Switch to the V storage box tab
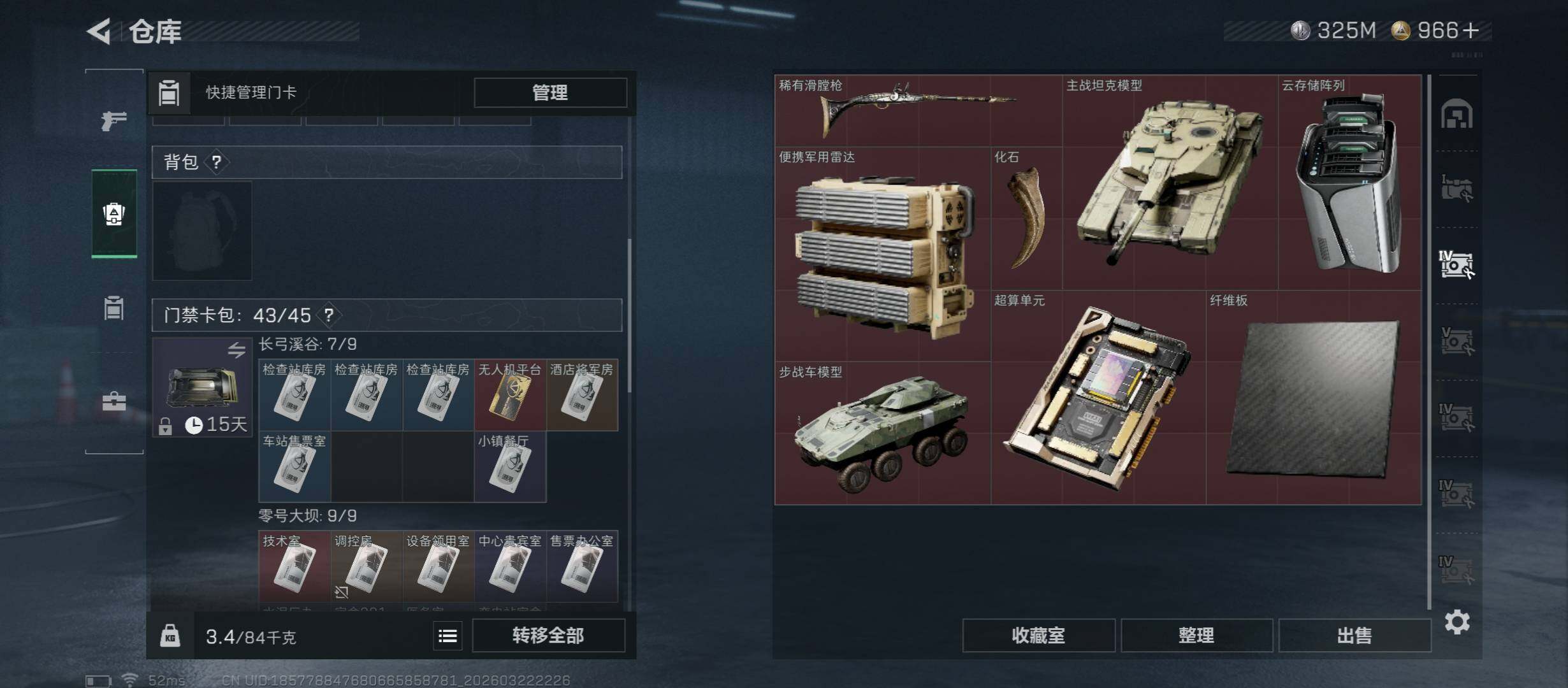Image resolution: width=1568 pixels, height=688 pixels. pyautogui.click(x=1457, y=341)
